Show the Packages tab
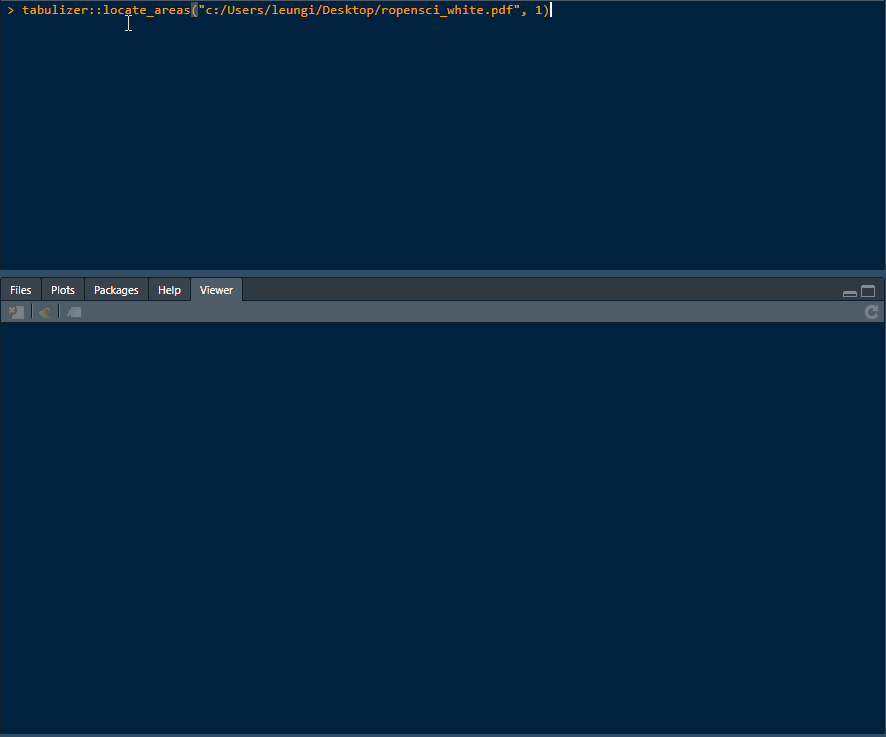The height and width of the screenshot is (737, 886). click(x=116, y=290)
